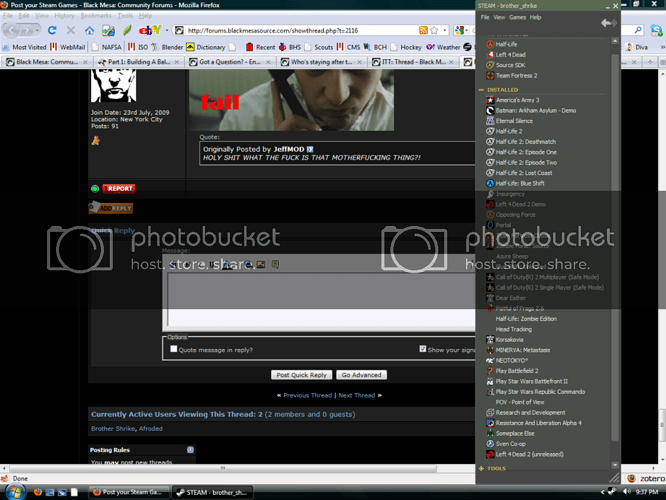The height and width of the screenshot is (500, 666).
Task: Click online status green icon
Action: click(x=95, y=188)
